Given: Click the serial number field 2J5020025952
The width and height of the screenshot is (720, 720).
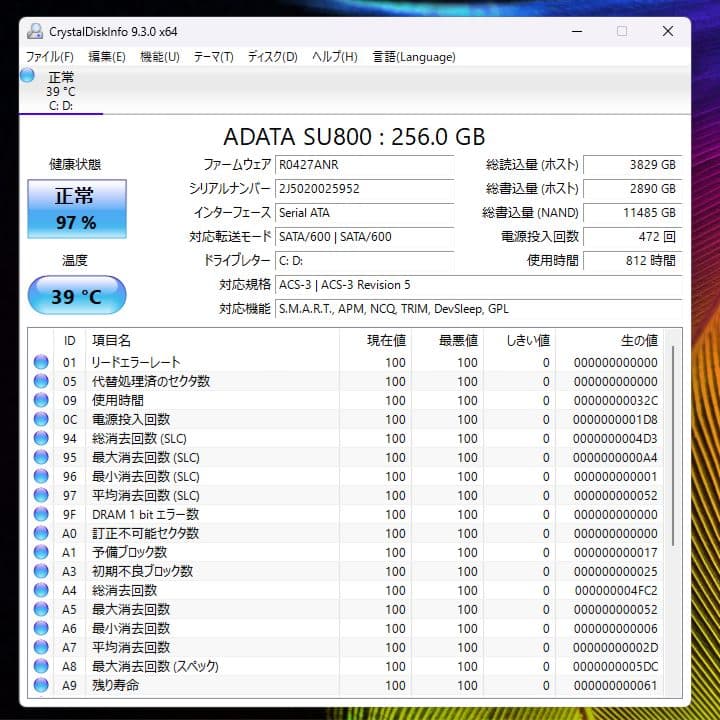Looking at the screenshot, I should click(365, 189).
